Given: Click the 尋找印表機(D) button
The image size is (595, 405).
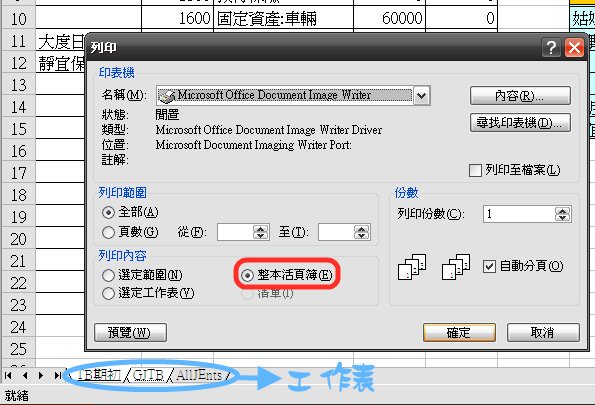Looking at the screenshot, I should tap(520, 123).
